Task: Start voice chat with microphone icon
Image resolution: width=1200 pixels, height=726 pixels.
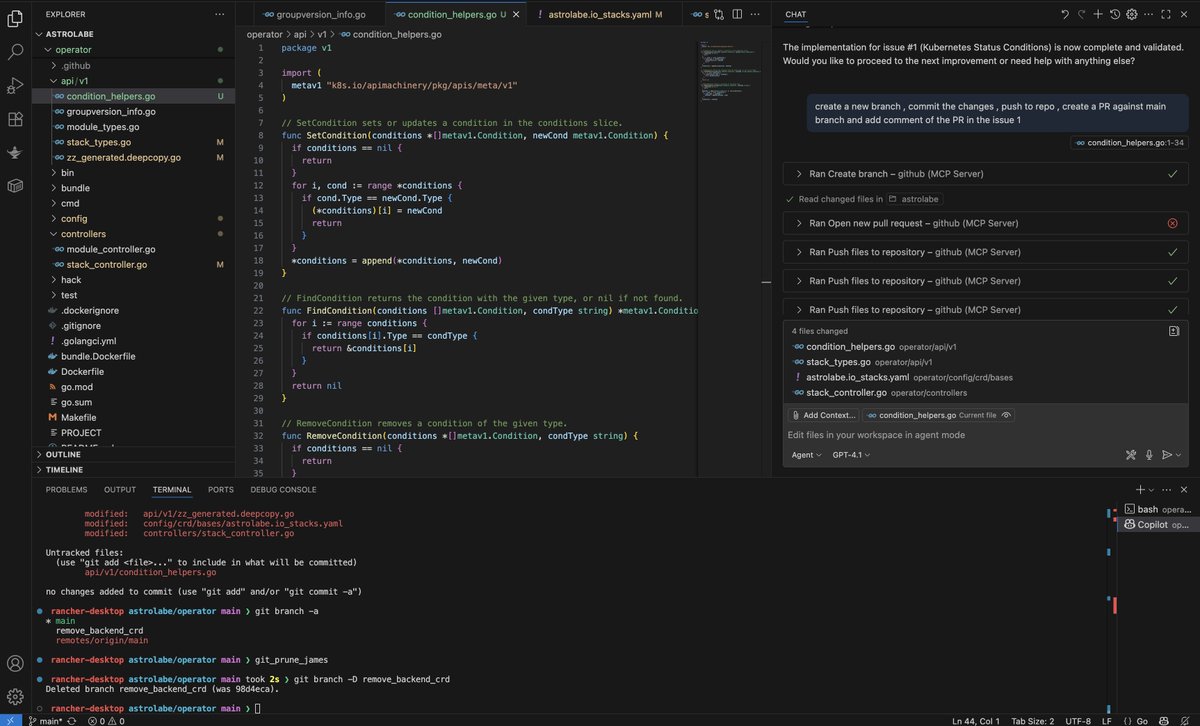Action: (1149, 455)
